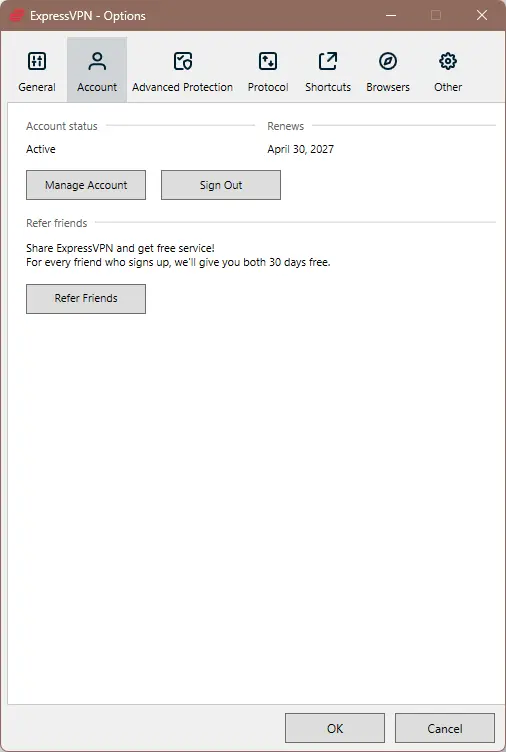
Task: Click the 'Renews' section heading
Action: tap(285, 126)
